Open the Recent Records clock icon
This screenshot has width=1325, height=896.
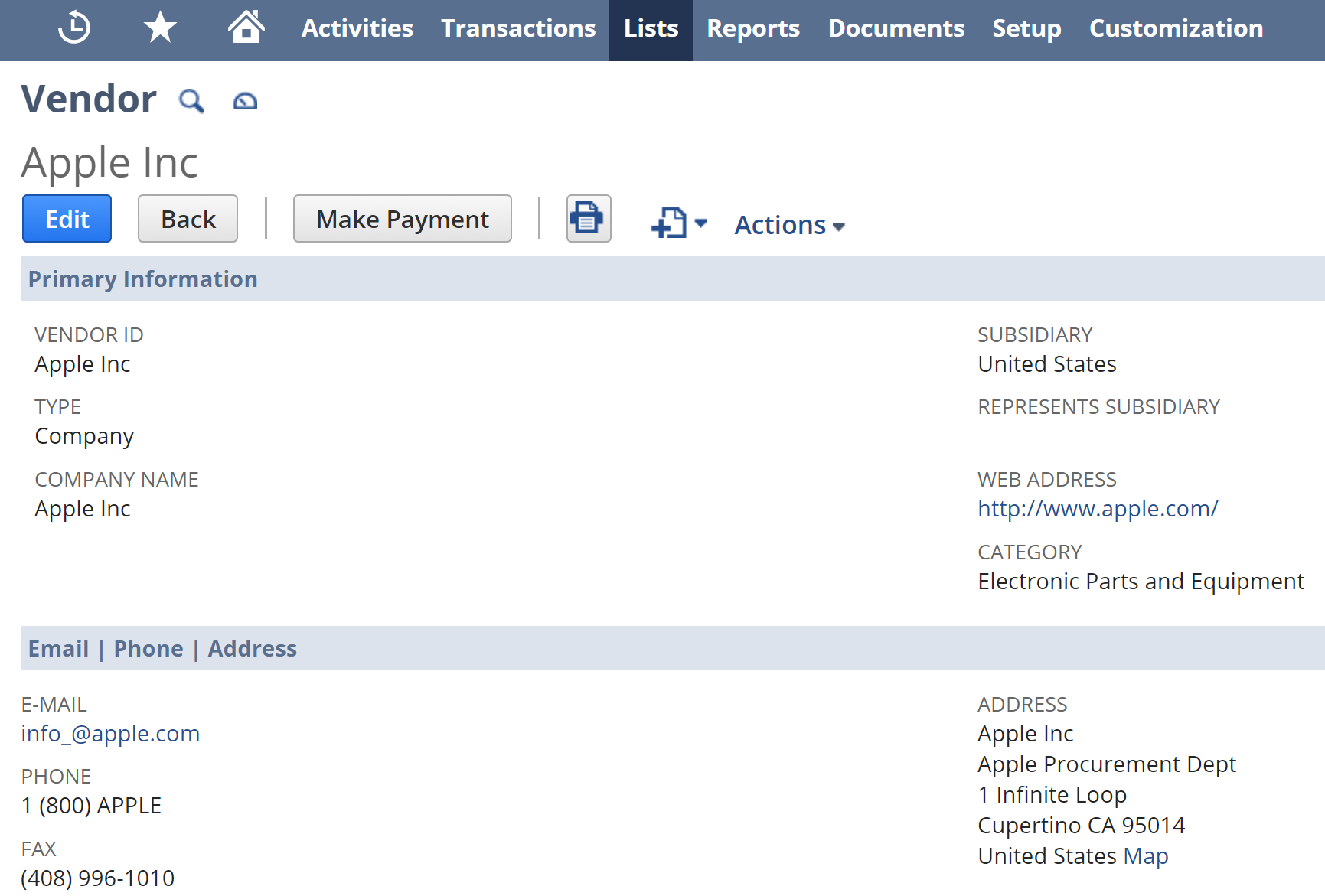[74, 28]
